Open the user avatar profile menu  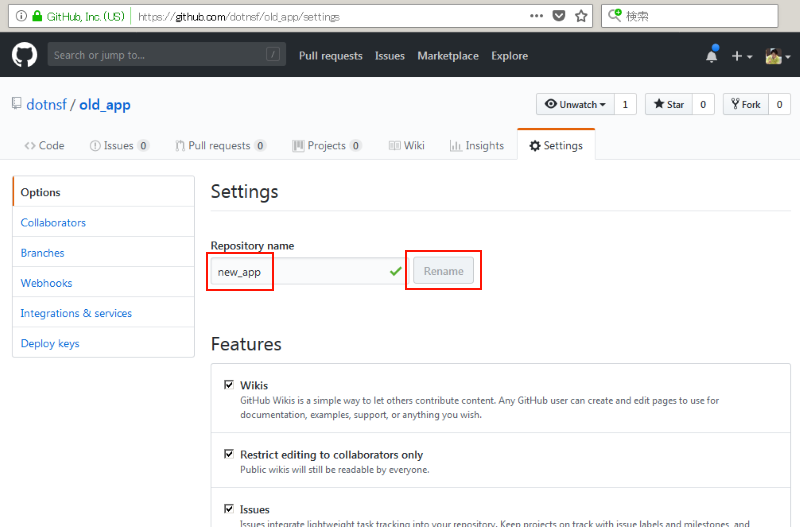(x=778, y=56)
